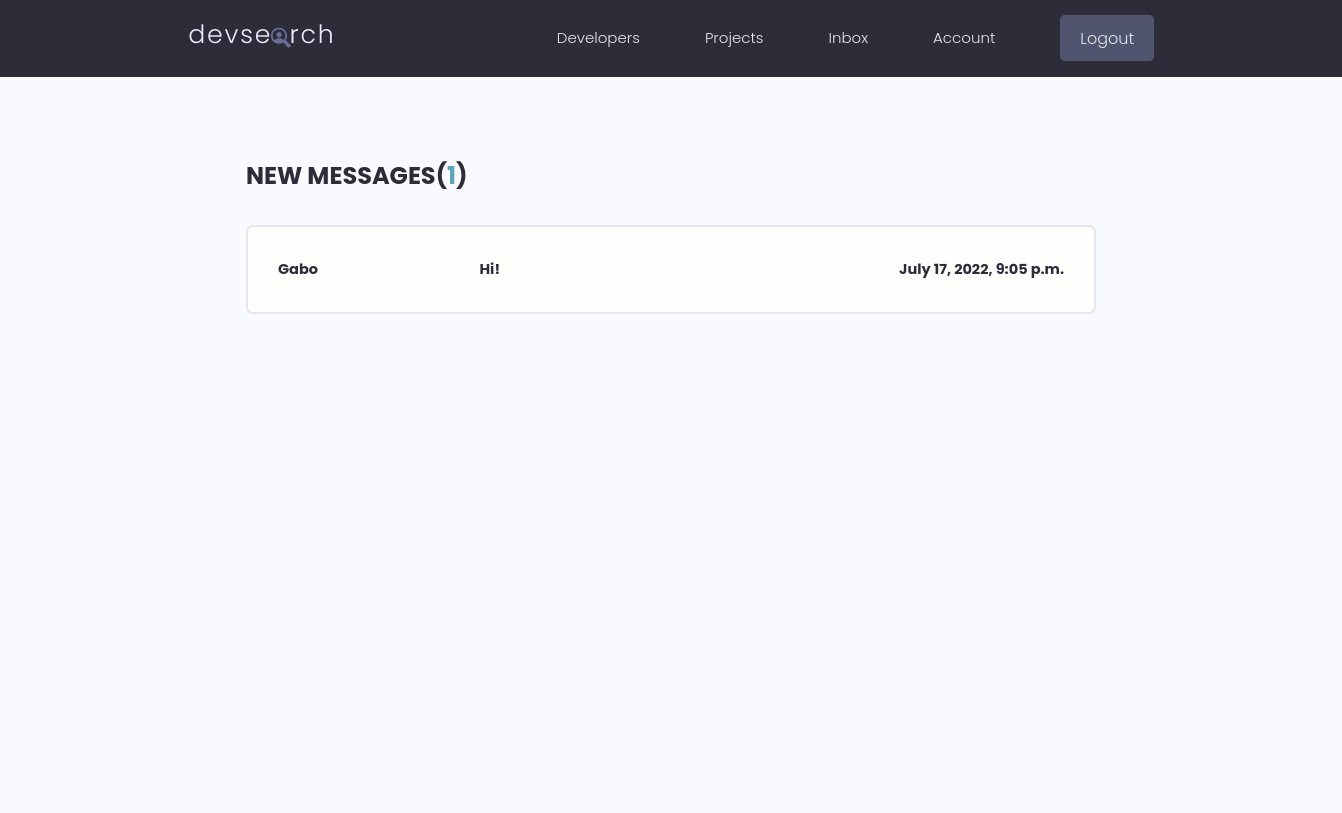
Task: Click the page background below the messages
Action: (670, 550)
